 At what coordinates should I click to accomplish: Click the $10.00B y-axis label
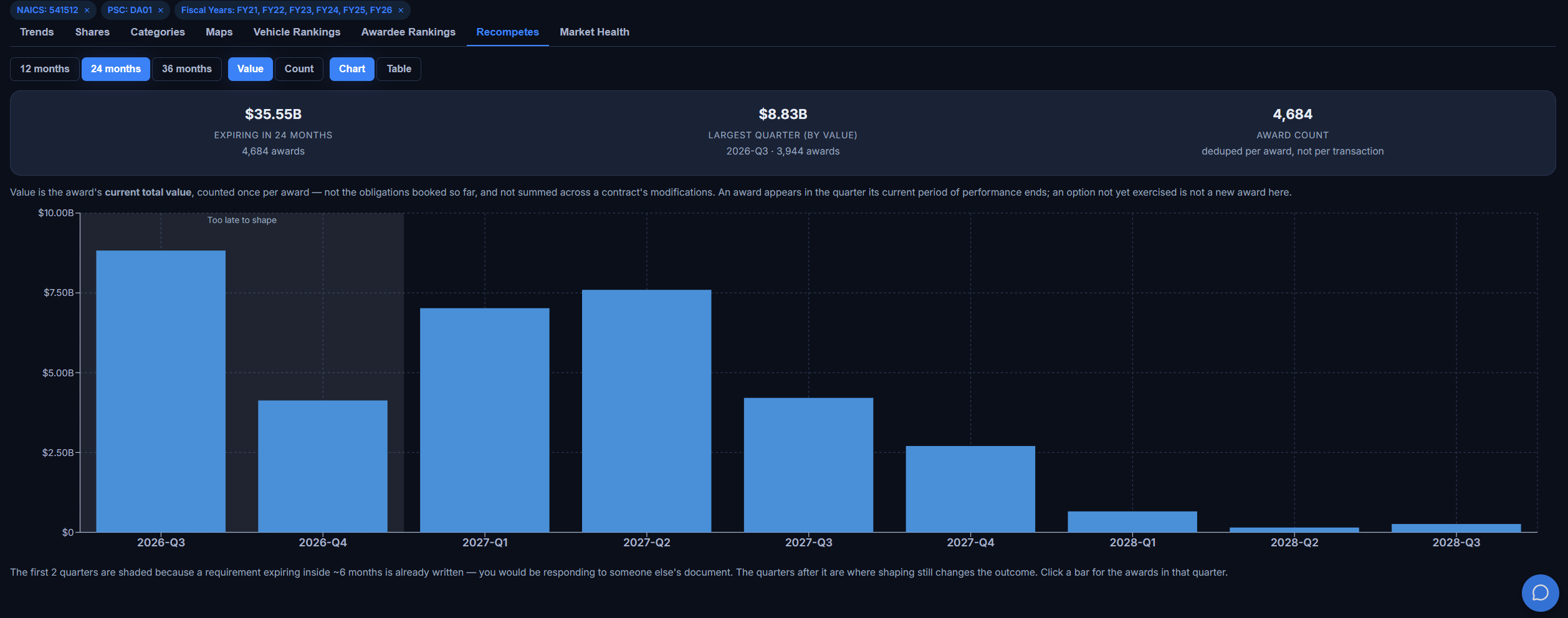[56, 213]
